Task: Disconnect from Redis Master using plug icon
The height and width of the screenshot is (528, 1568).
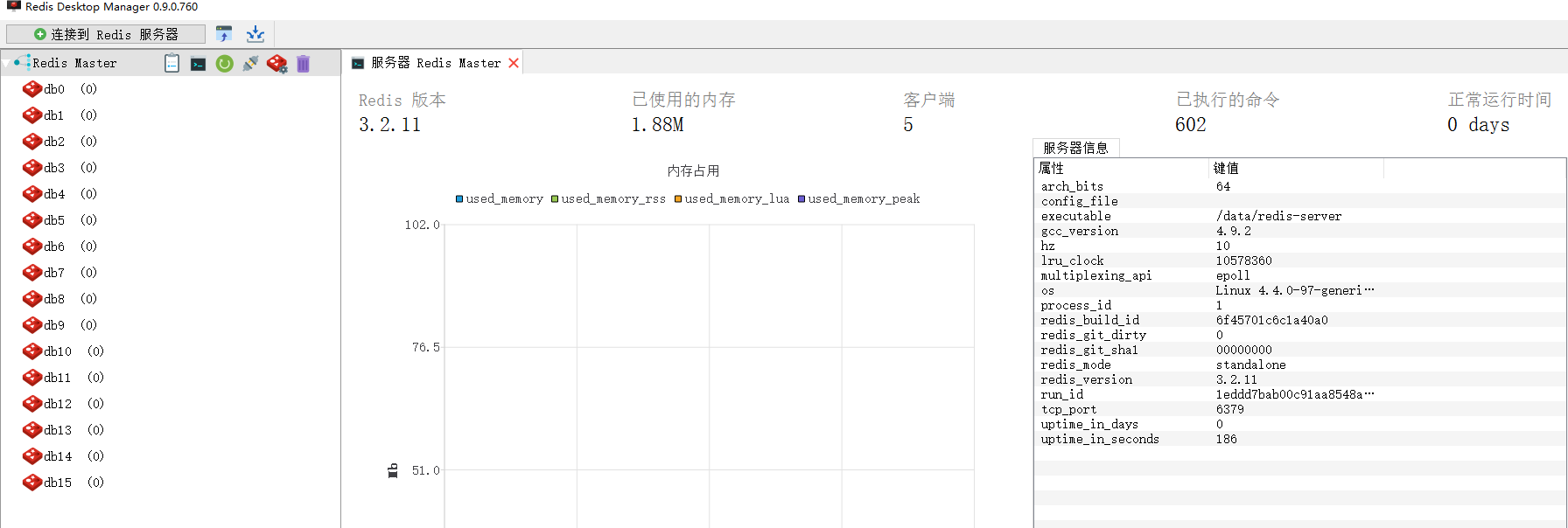Action: [251, 64]
